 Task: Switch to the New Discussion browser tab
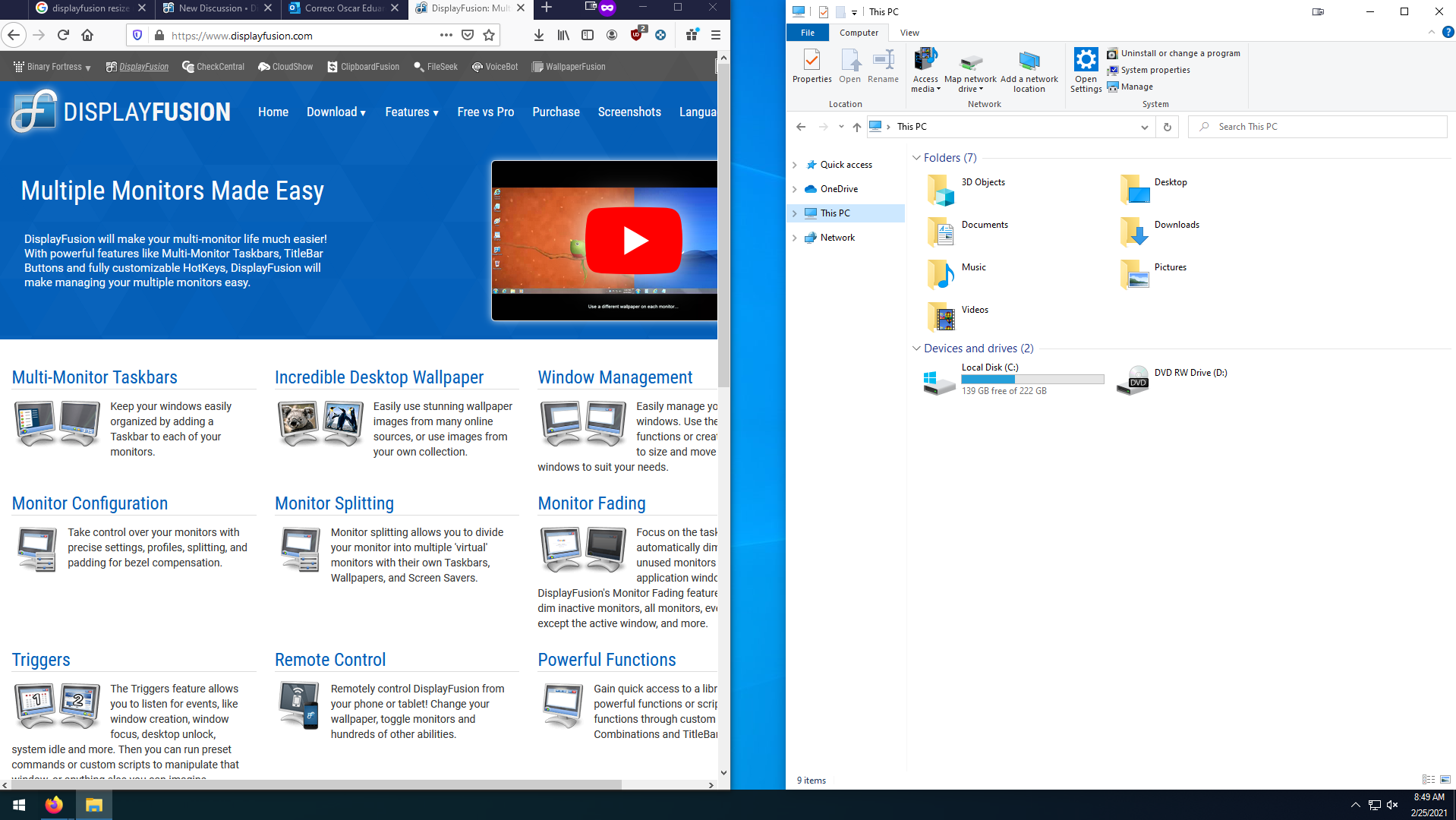point(216,8)
